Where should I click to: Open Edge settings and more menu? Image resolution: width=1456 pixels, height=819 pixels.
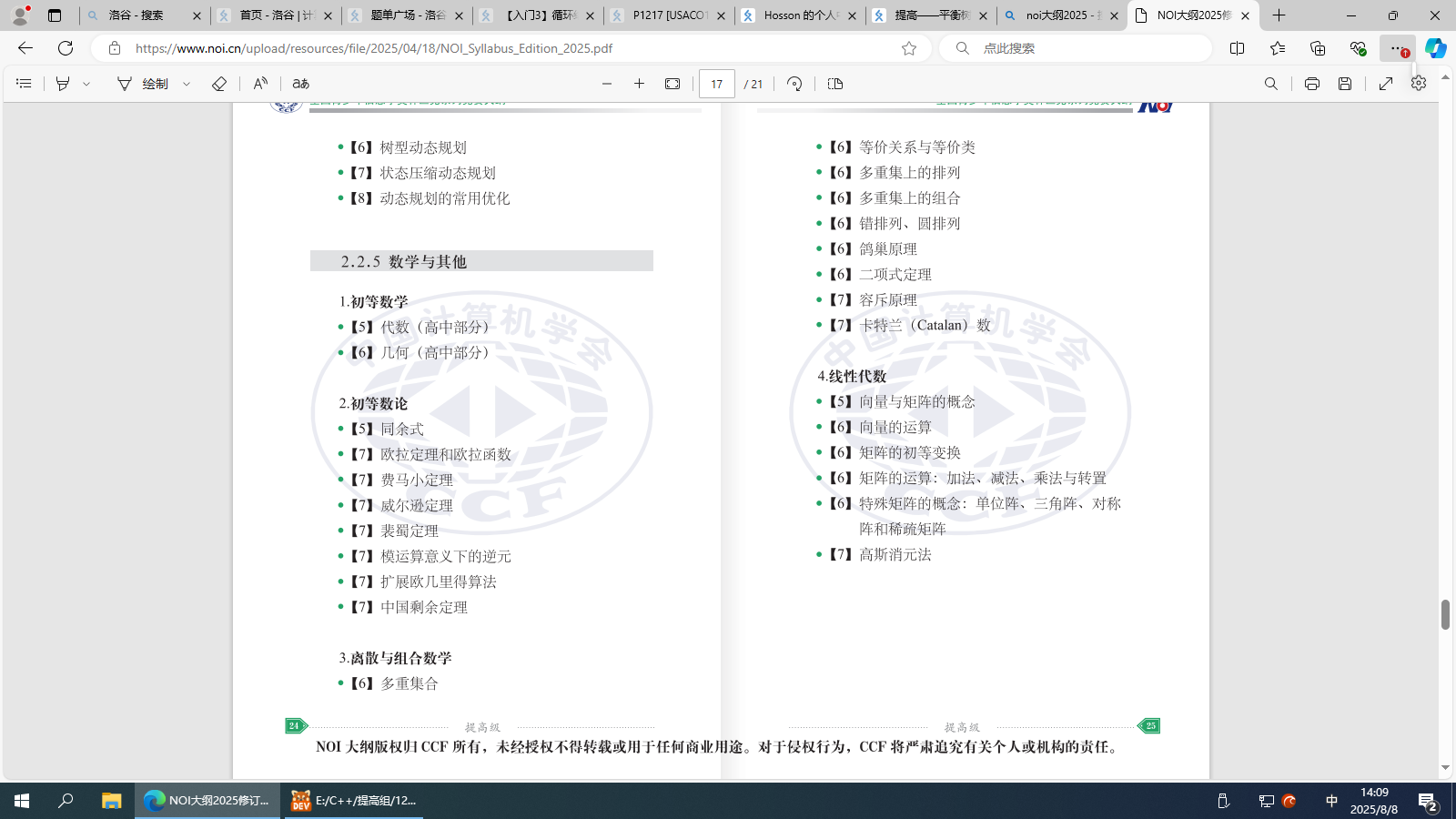(x=1397, y=48)
